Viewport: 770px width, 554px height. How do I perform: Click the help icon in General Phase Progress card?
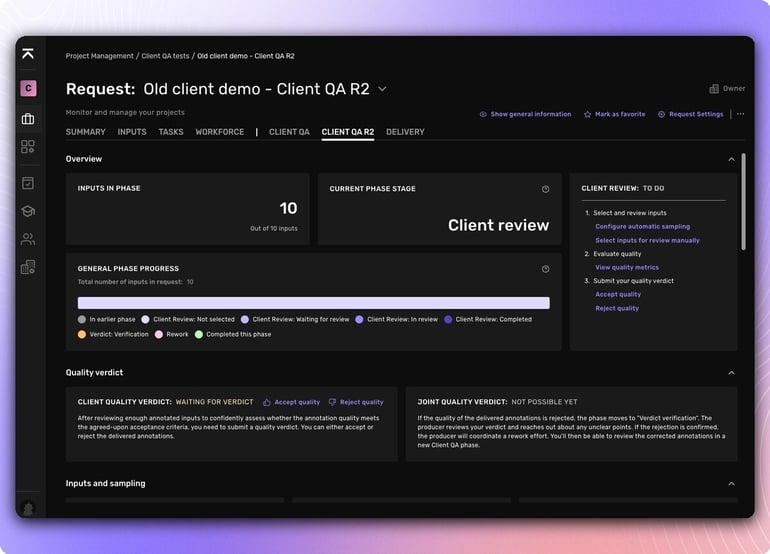[x=545, y=269]
